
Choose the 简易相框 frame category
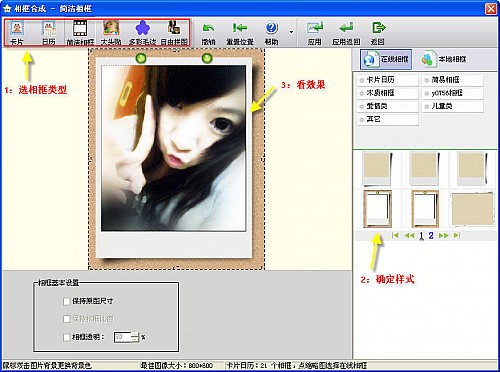tap(453, 80)
